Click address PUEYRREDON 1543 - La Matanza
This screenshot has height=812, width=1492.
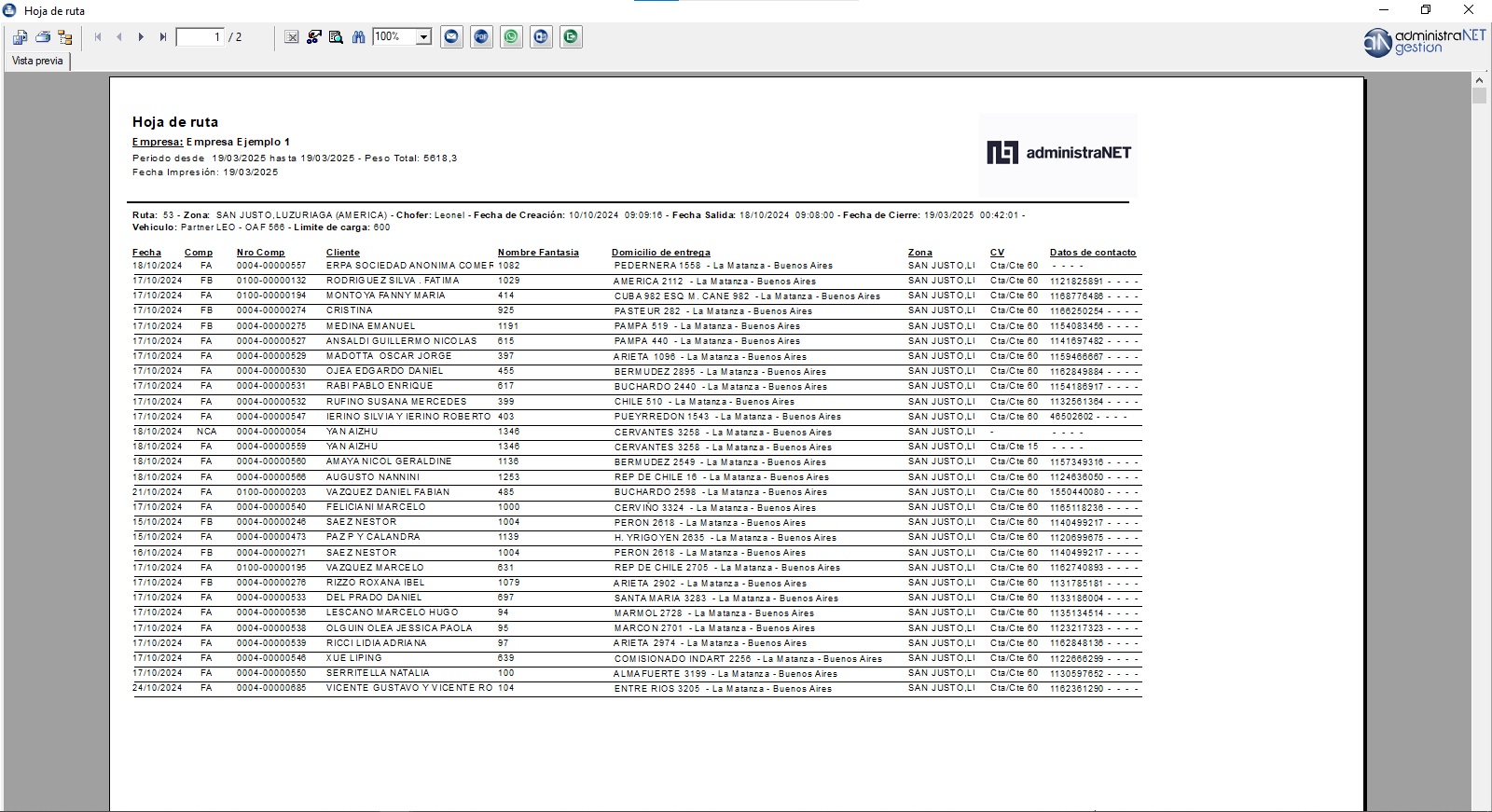click(727, 417)
